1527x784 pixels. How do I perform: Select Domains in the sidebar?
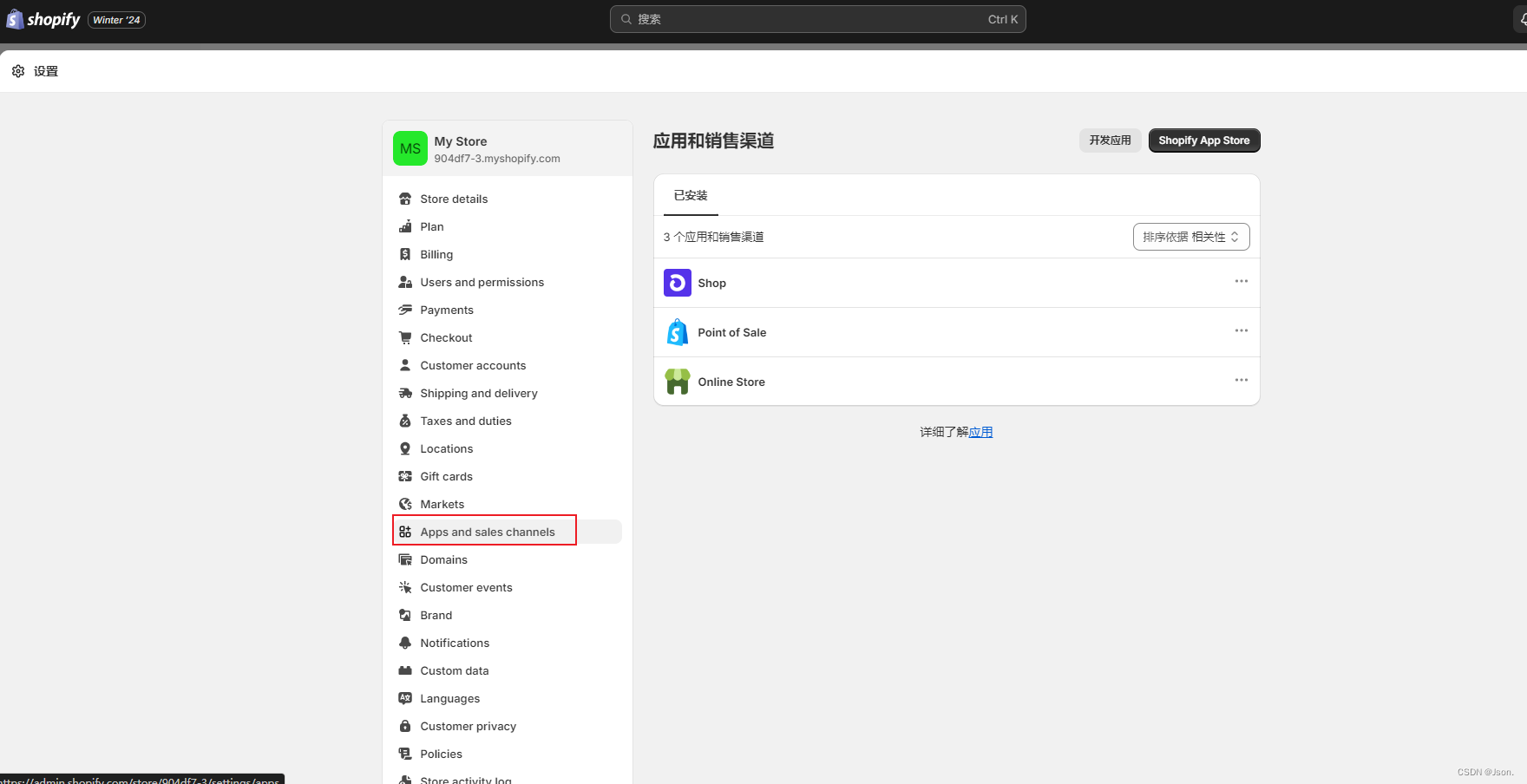pyautogui.click(x=508, y=559)
